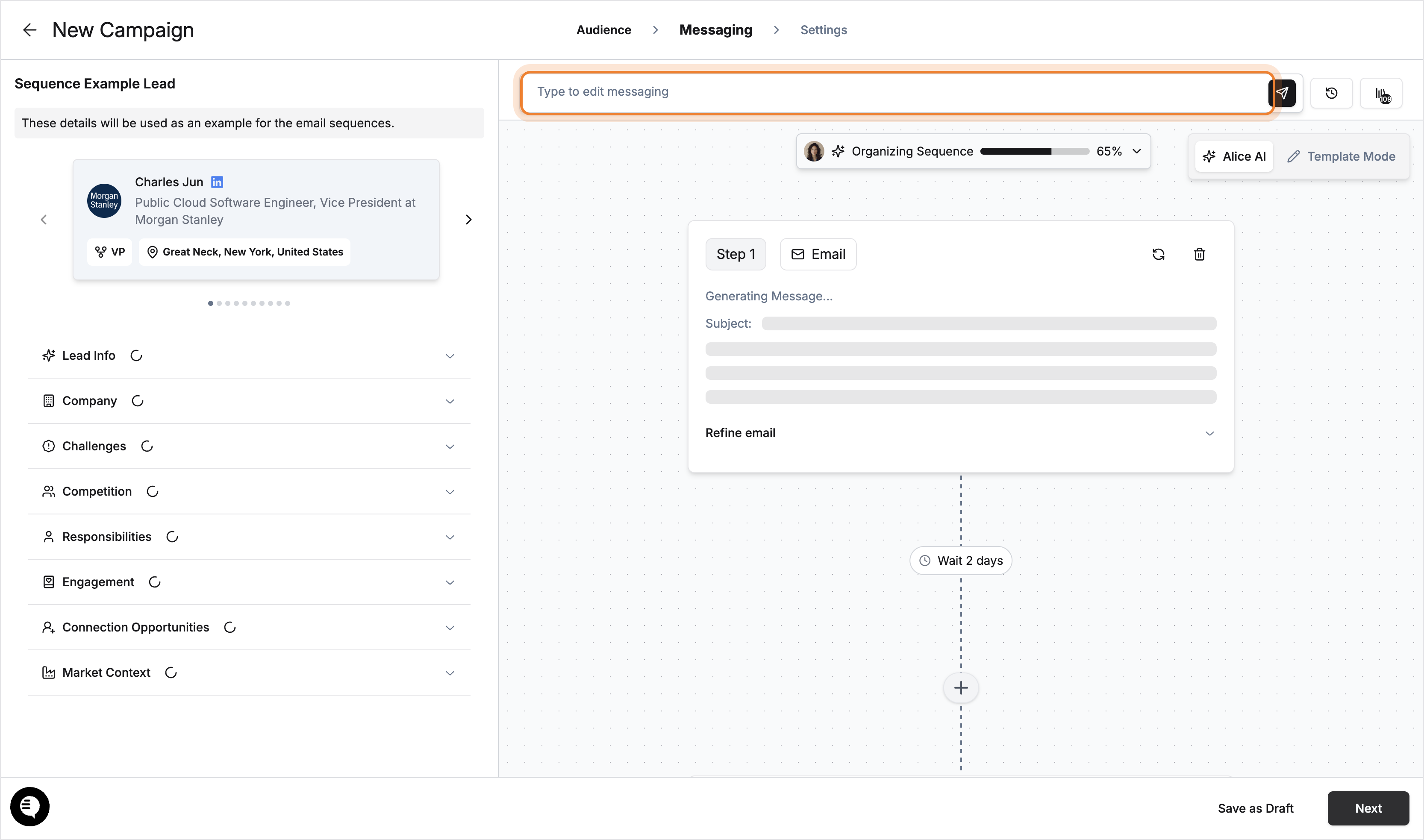Click the VP seniority tag
Image resolution: width=1424 pixels, height=840 pixels.
(x=110, y=252)
